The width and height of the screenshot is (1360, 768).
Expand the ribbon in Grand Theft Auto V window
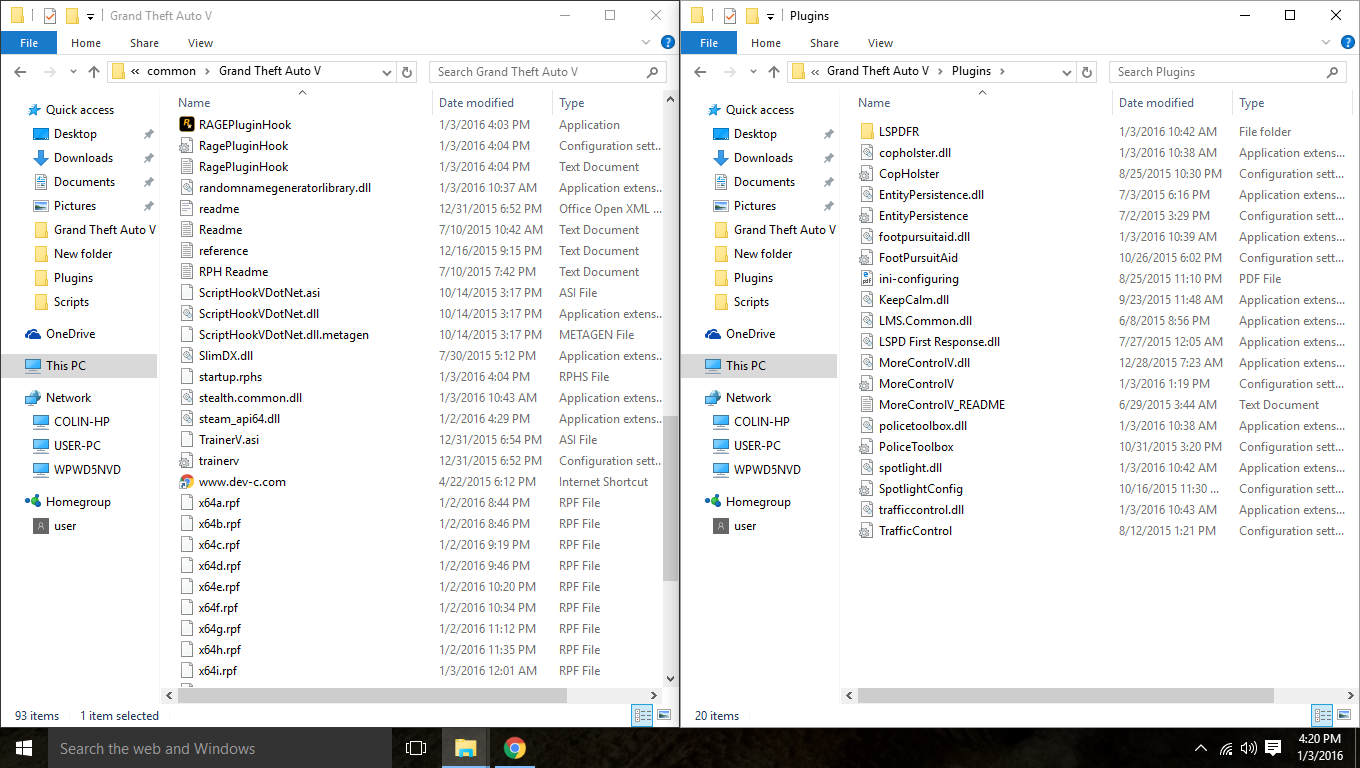tap(646, 43)
